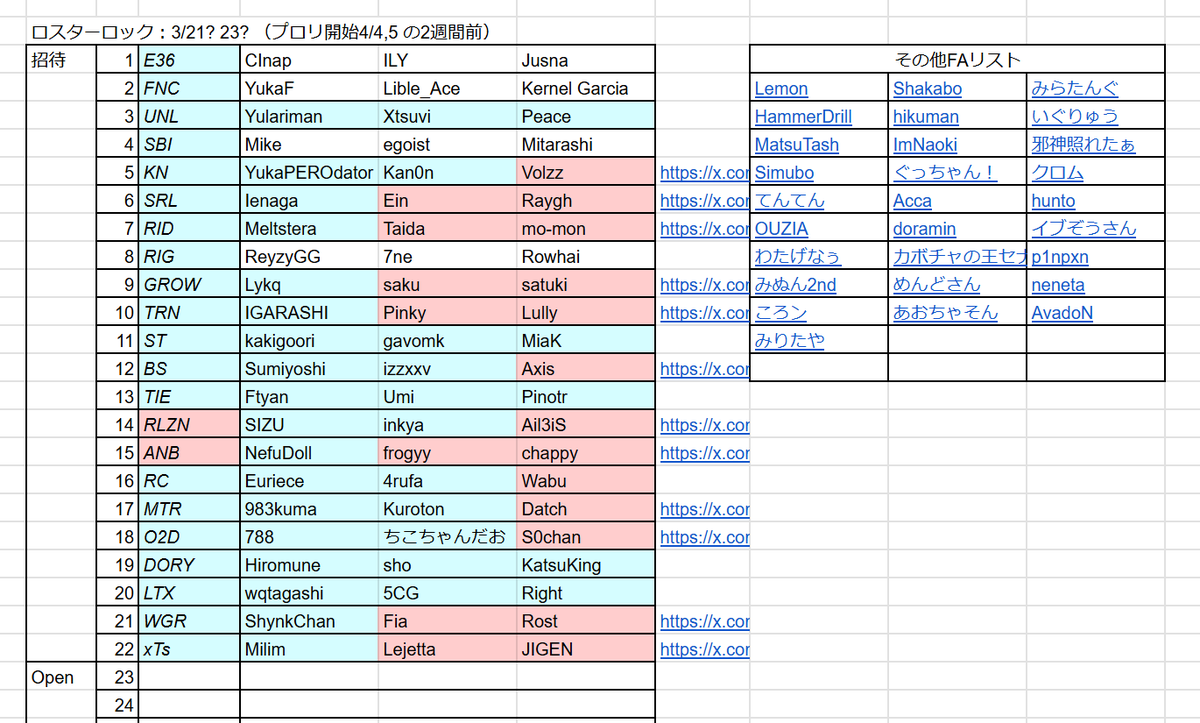Viewport: 1200px width, 723px height.
Task: Select the cell containing JIGEN
Action: coord(586,649)
